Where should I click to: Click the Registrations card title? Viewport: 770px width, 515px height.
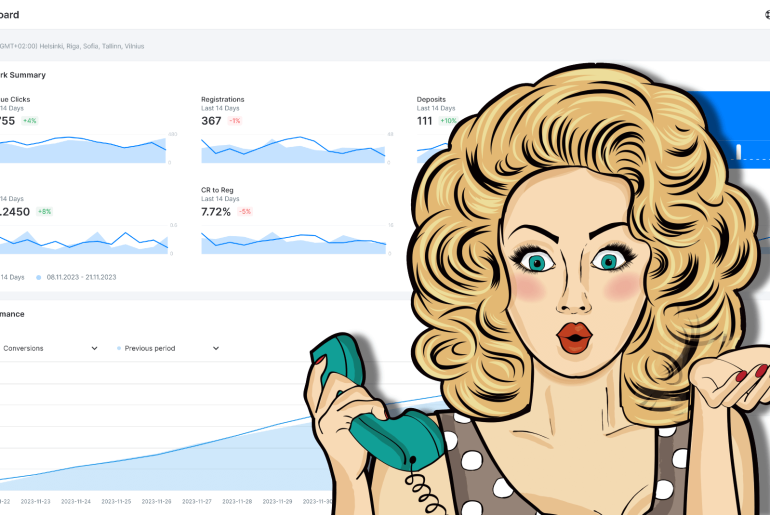pos(222,99)
